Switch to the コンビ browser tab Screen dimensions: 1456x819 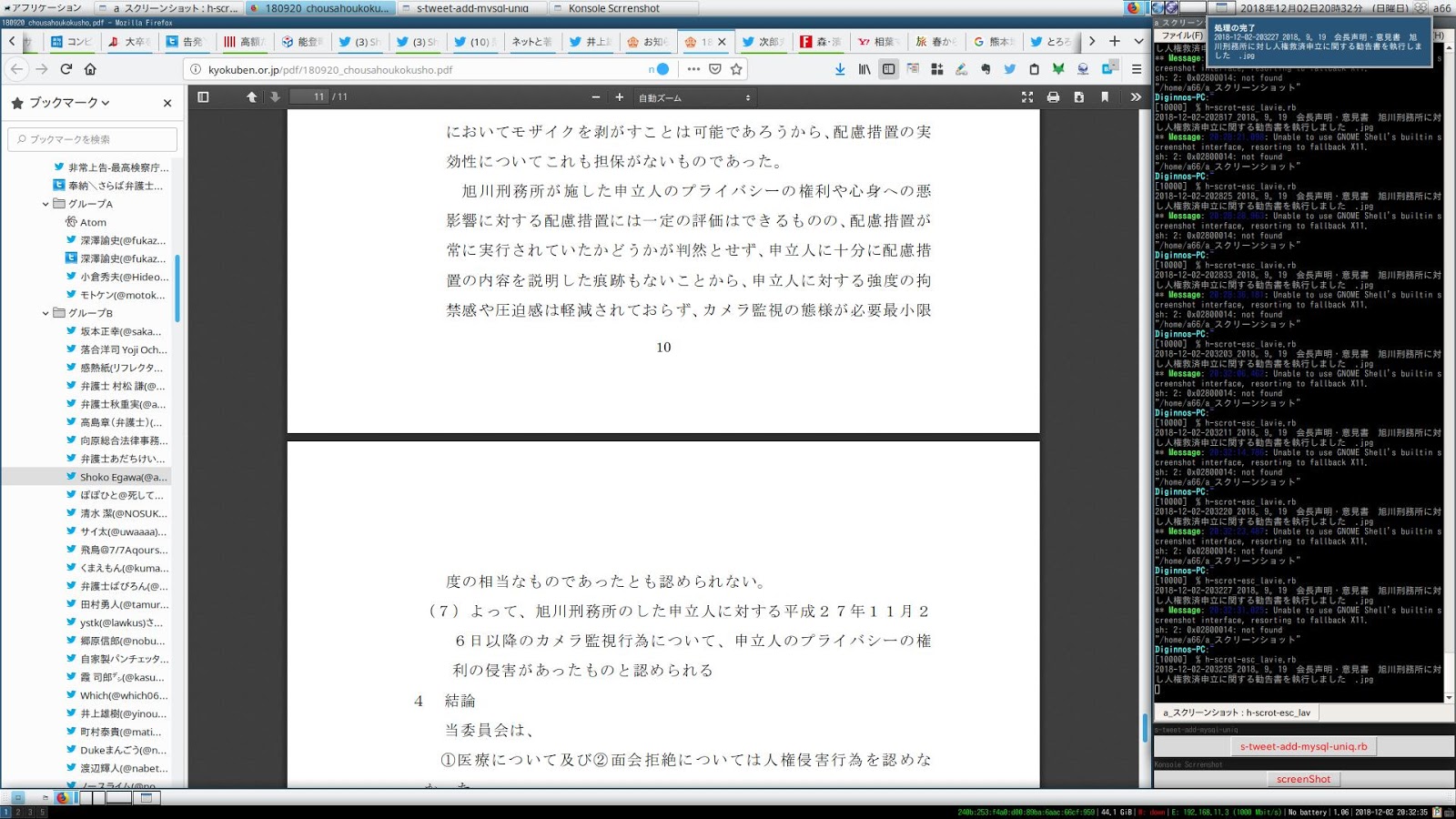72,42
